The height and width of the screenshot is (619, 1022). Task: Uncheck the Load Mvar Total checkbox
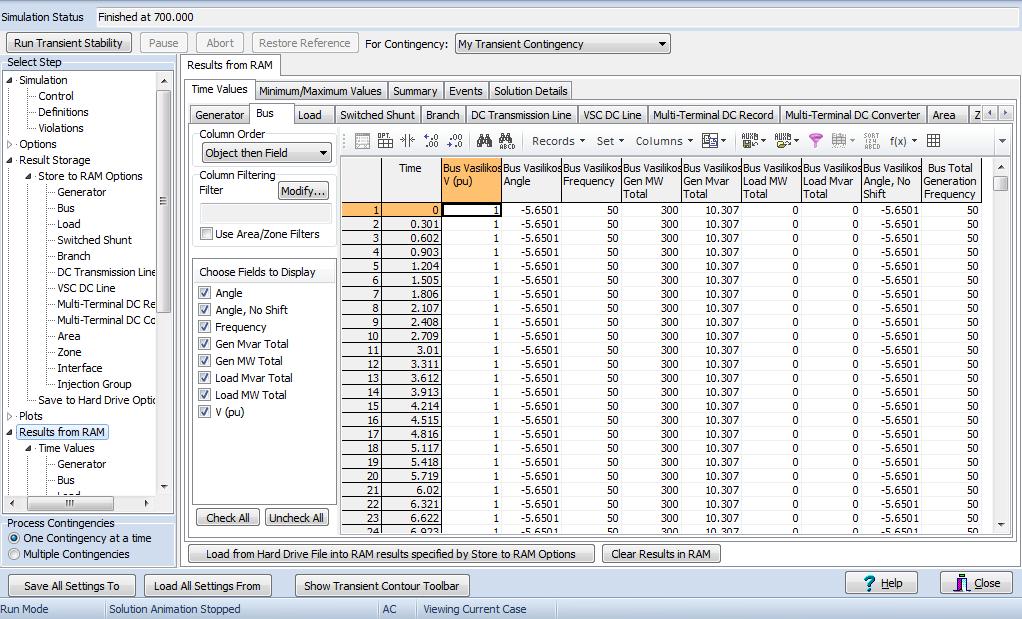pyautogui.click(x=205, y=378)
